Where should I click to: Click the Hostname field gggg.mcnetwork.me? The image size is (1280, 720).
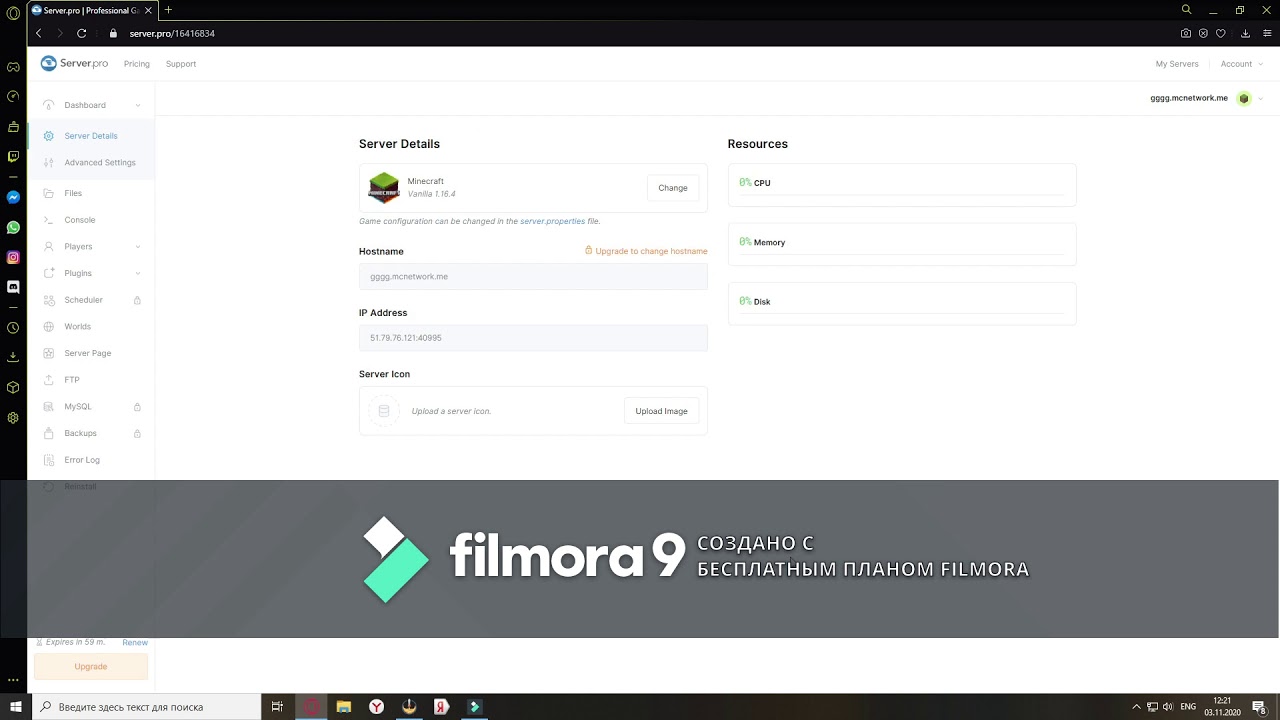click(x=533, y=277)
